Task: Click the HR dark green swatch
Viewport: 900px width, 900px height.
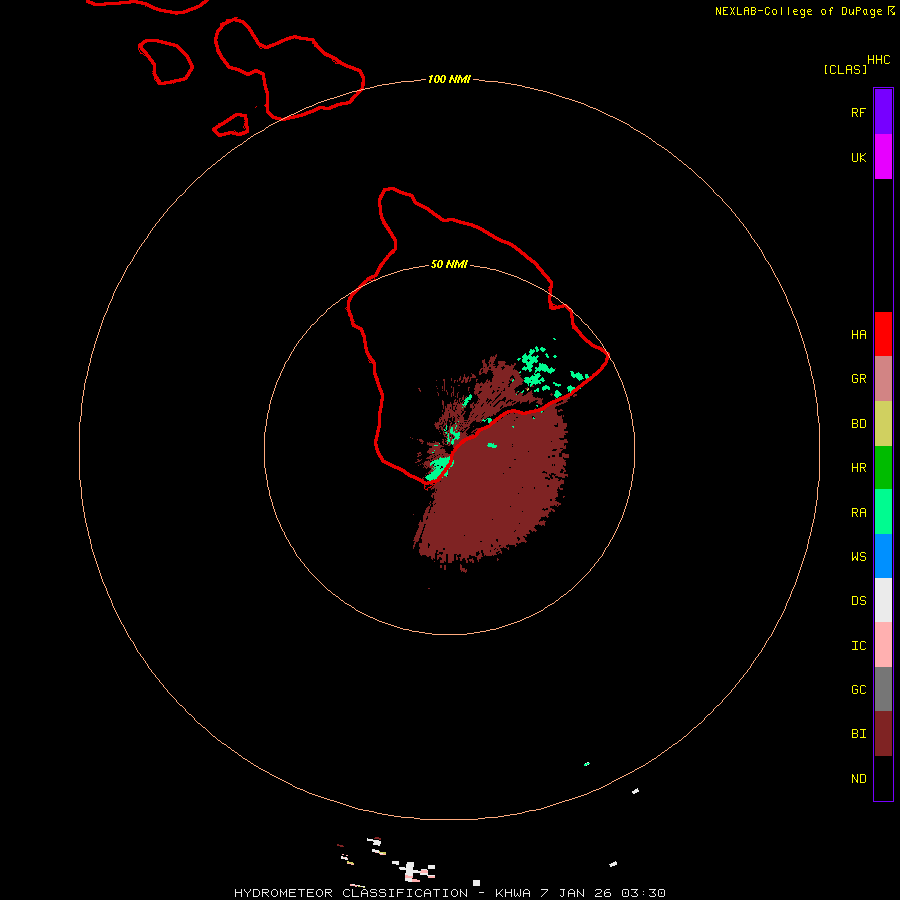Action: (883, 468)
